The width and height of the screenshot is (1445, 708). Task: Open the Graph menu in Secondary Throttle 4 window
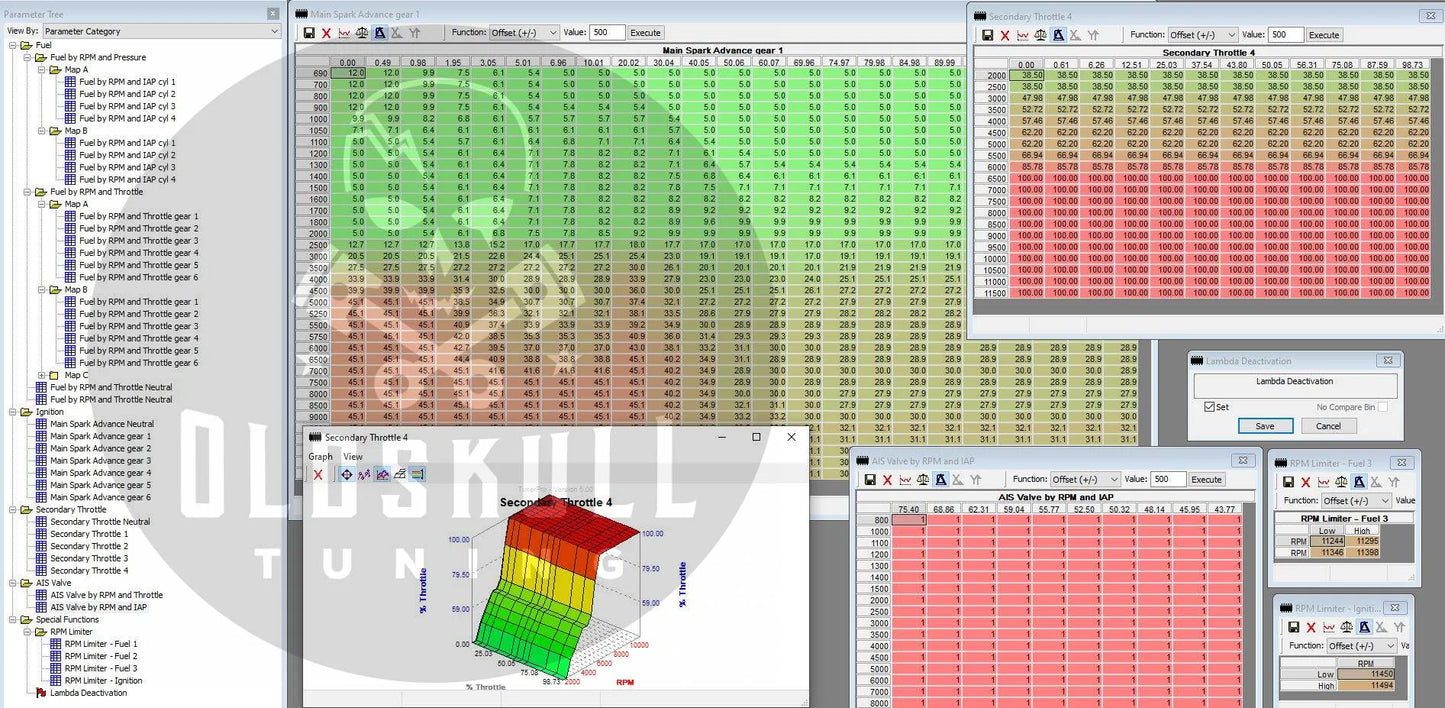(x=320, y=457)
